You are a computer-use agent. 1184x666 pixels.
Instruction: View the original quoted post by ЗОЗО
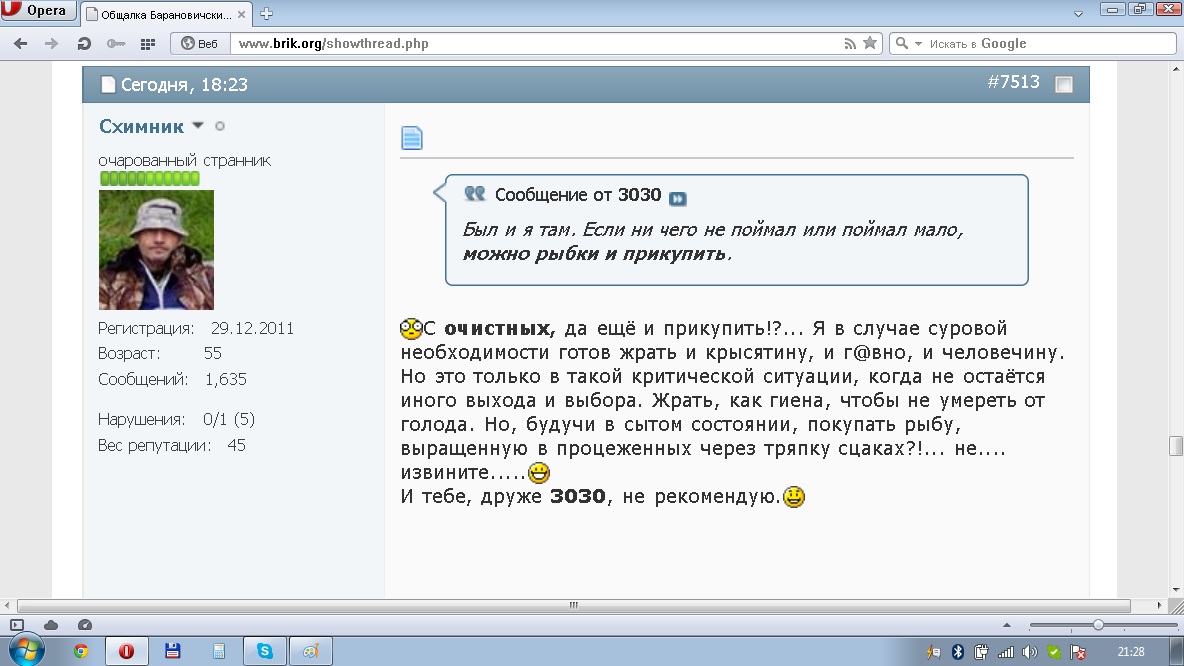[678, 199]
